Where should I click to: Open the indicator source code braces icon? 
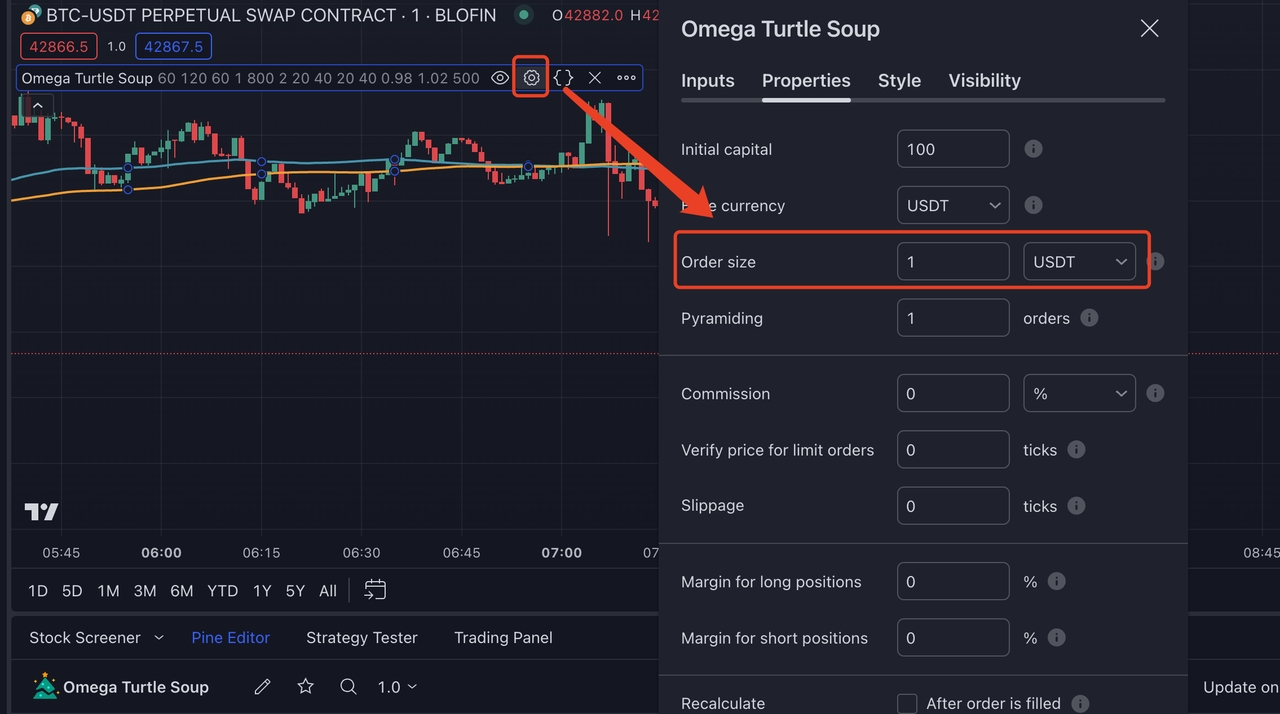click(563, 78)
